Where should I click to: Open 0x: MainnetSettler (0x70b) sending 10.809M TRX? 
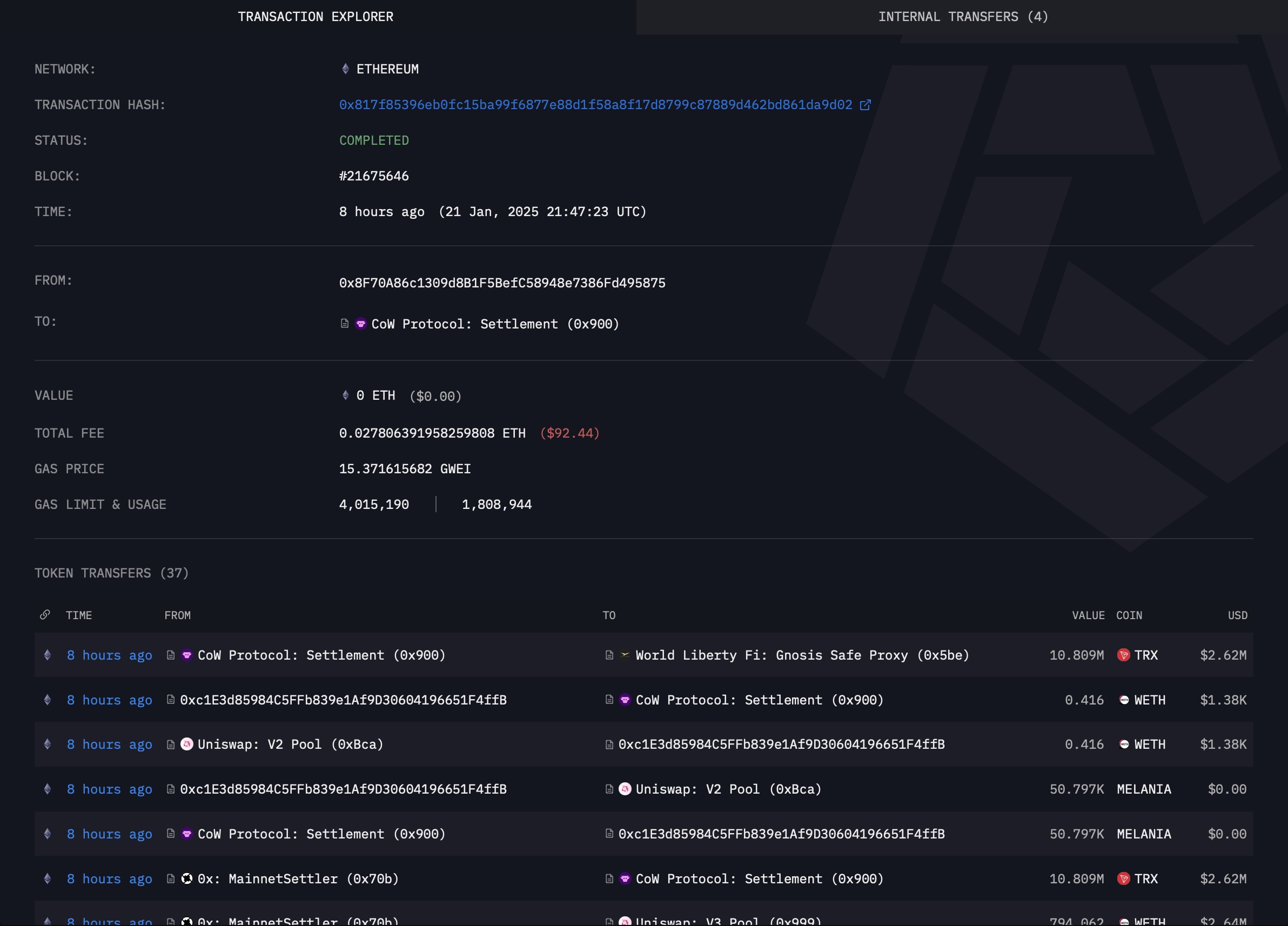(x=298, y=879)
